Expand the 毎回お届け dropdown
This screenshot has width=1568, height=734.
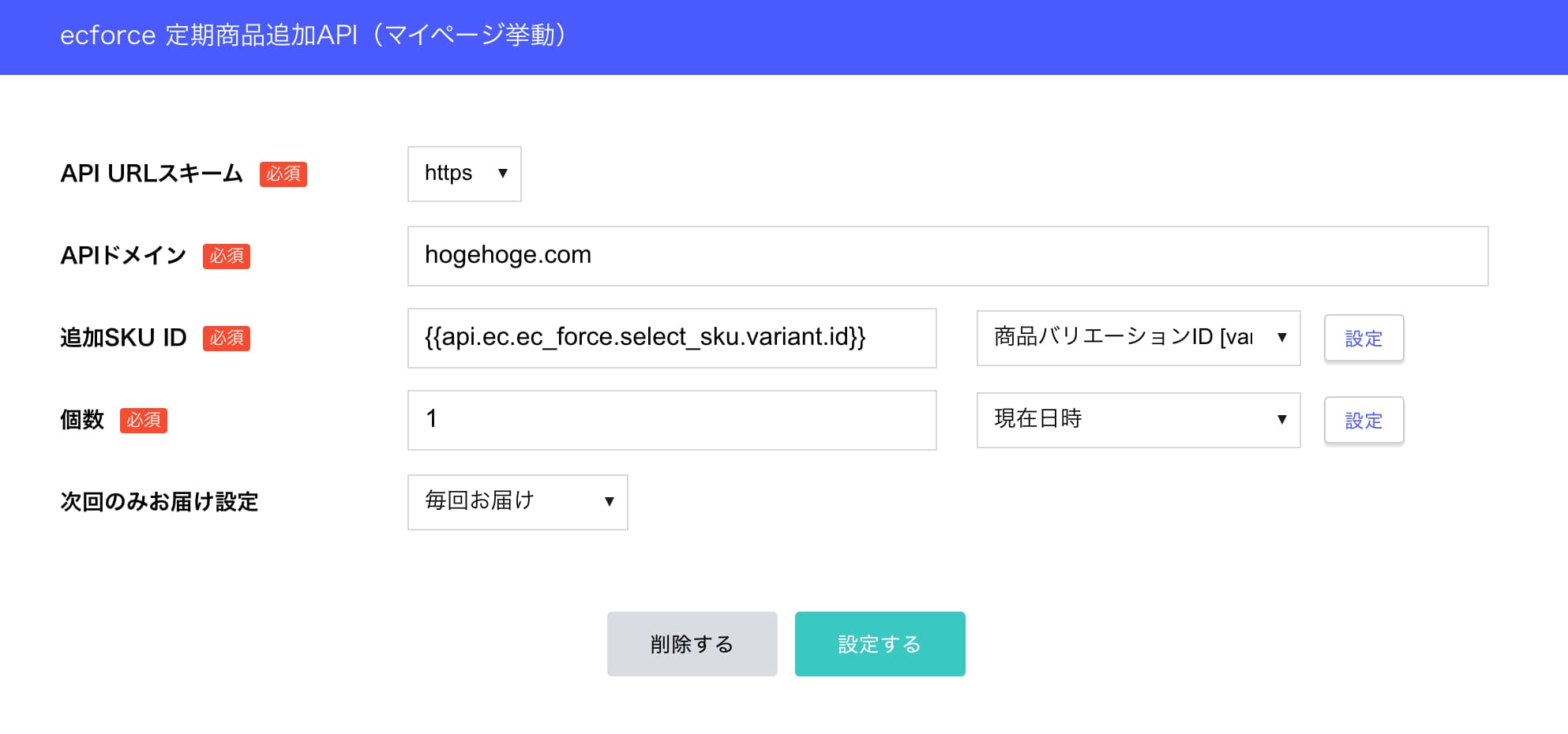tap(518, 502)
